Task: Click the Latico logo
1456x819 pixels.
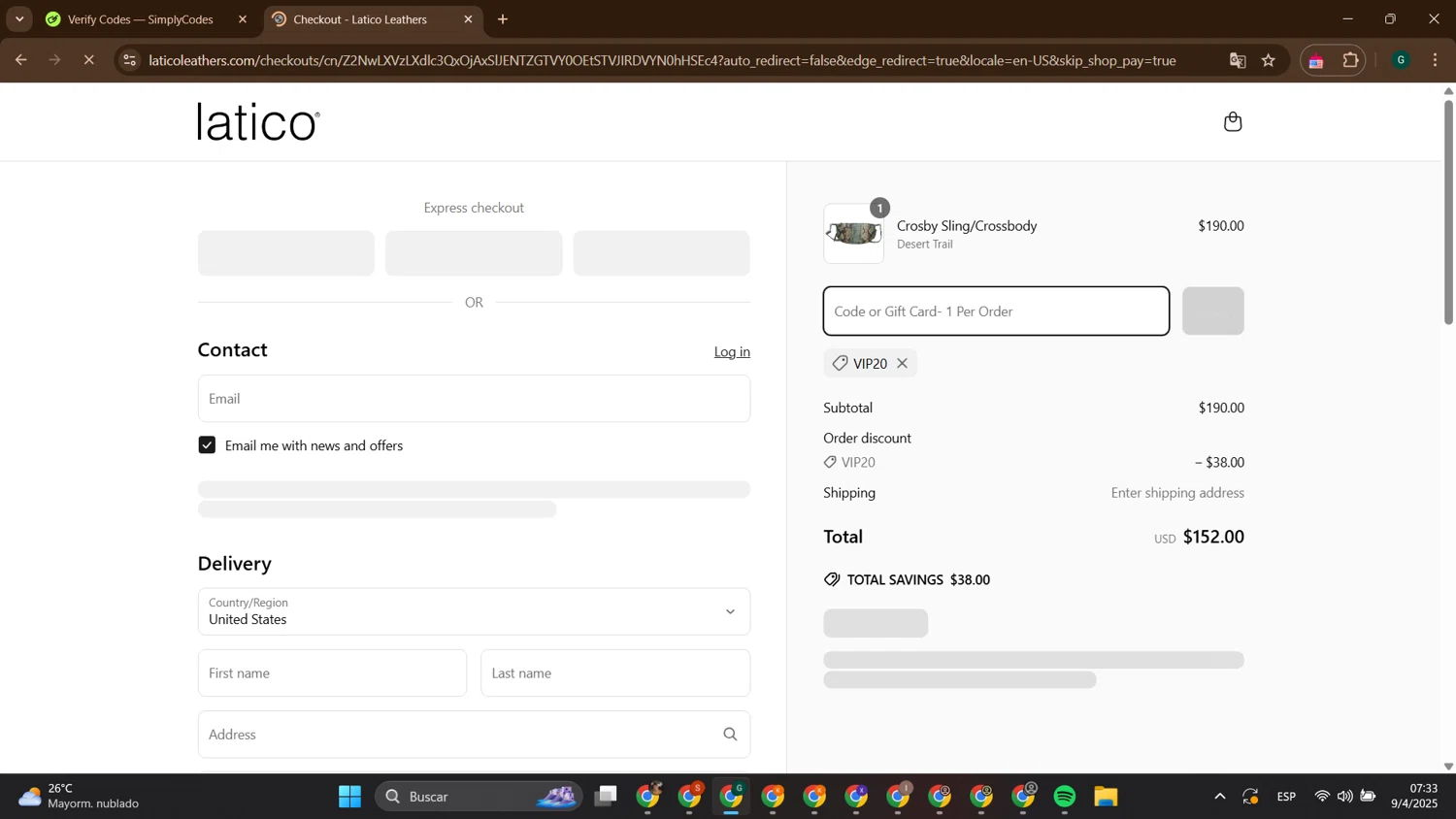Action: pyautogui.click(x=258, y=122)
